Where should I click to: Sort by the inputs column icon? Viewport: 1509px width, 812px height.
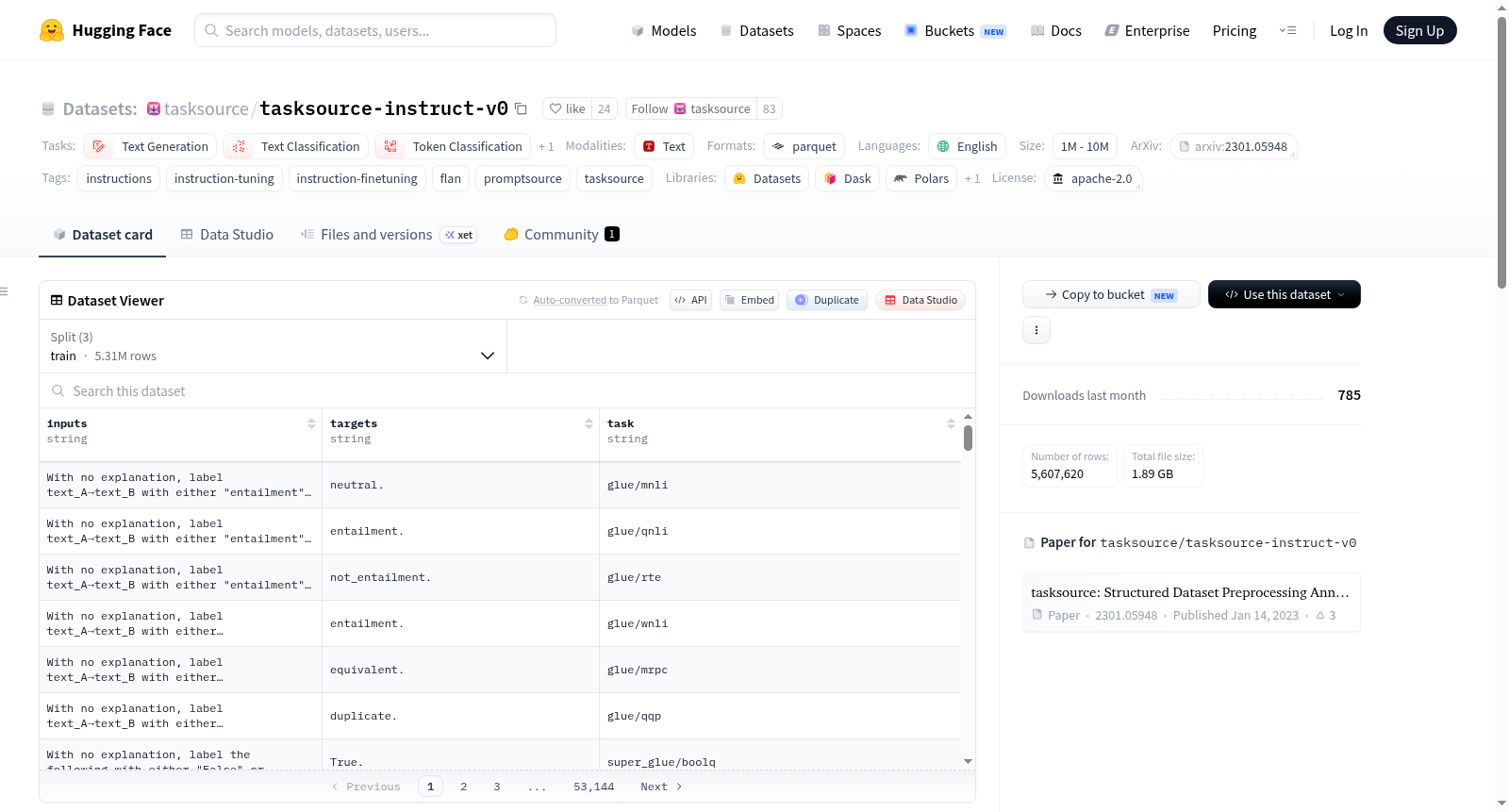tap(311, 423)
